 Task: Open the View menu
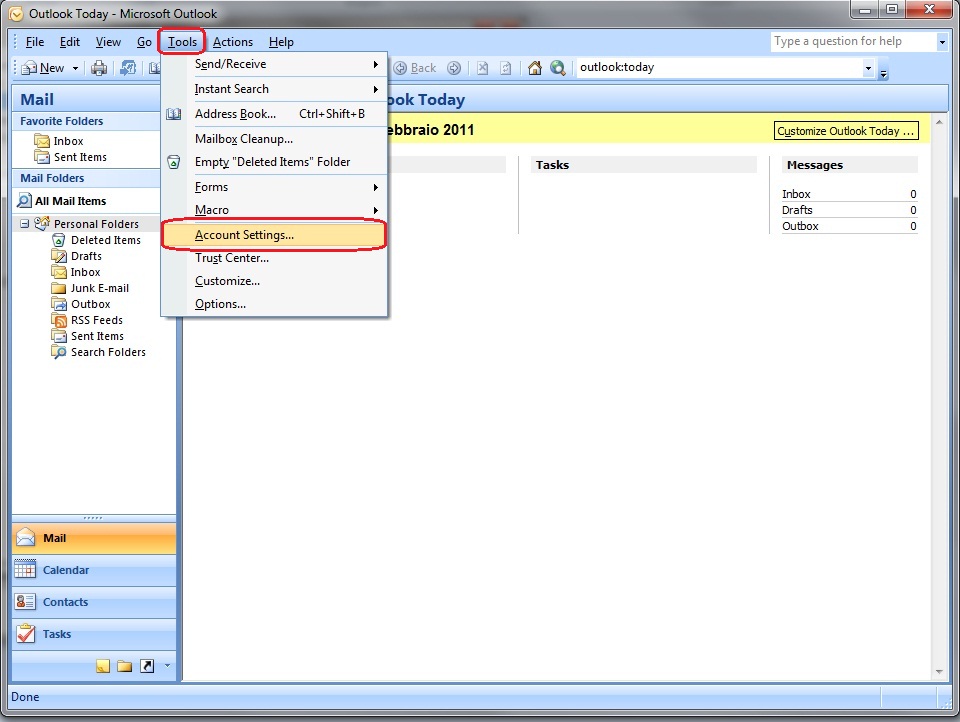click(x=108, y=42)
